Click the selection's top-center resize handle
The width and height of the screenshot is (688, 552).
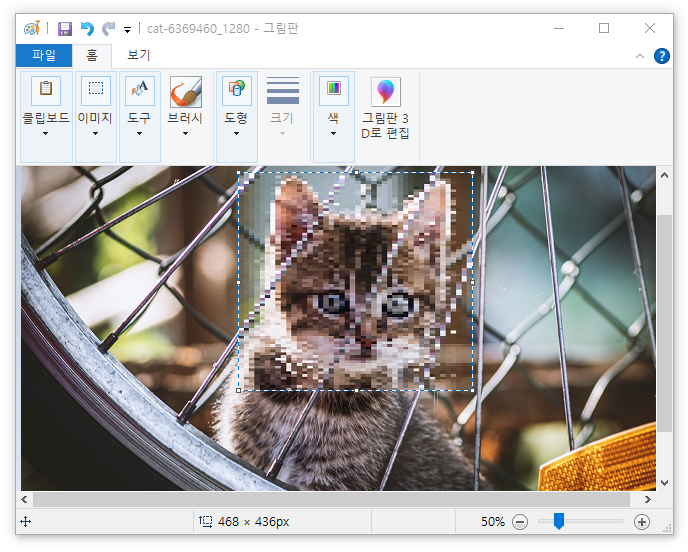pyautogui.click(x=356, y=172)
